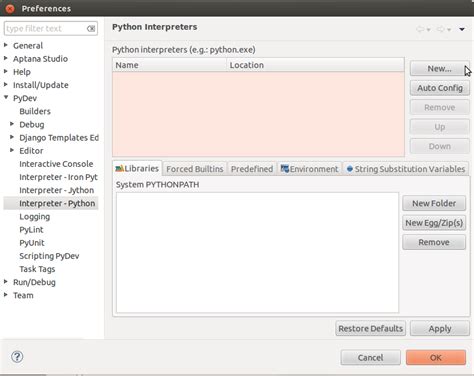This screenshot has width=474, height=376.
Task: Select Scripting PyDev
Action: tap(49, 256)
